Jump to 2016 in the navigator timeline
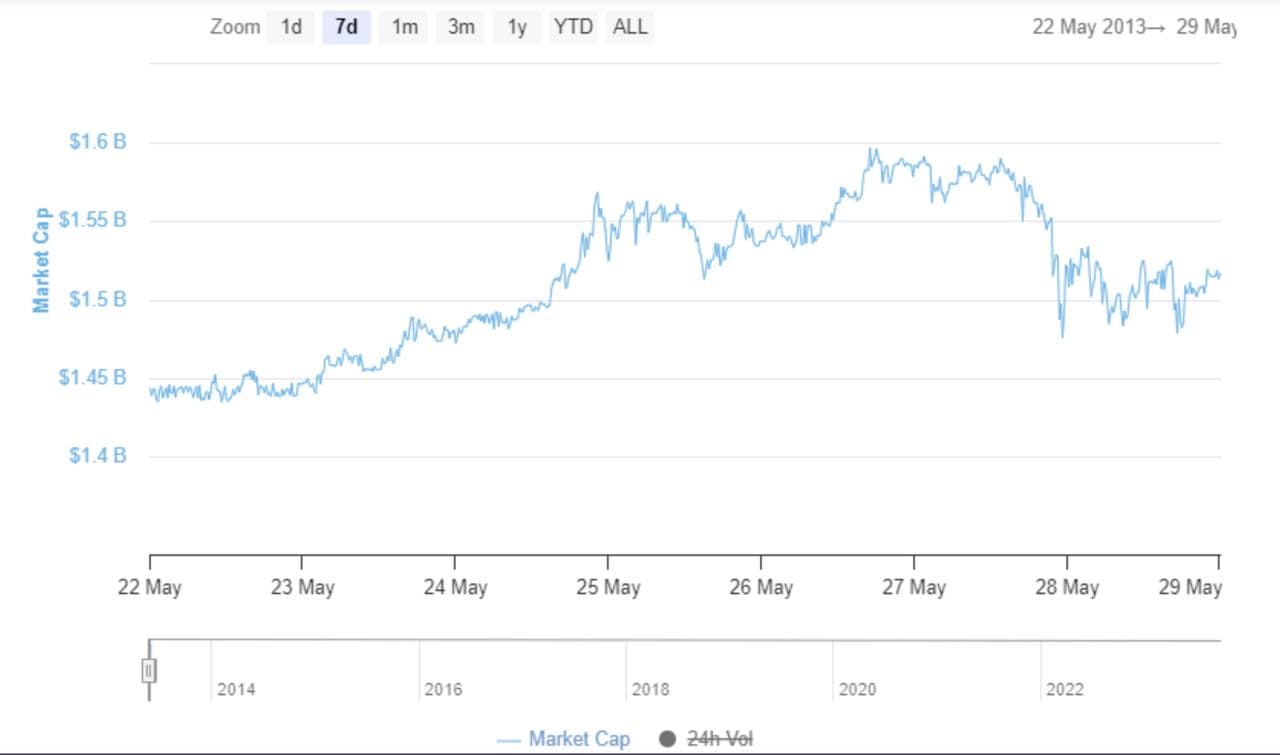The width and height of the screenshot is (1280, 755). pyautogui.click(x=443, y=689)
